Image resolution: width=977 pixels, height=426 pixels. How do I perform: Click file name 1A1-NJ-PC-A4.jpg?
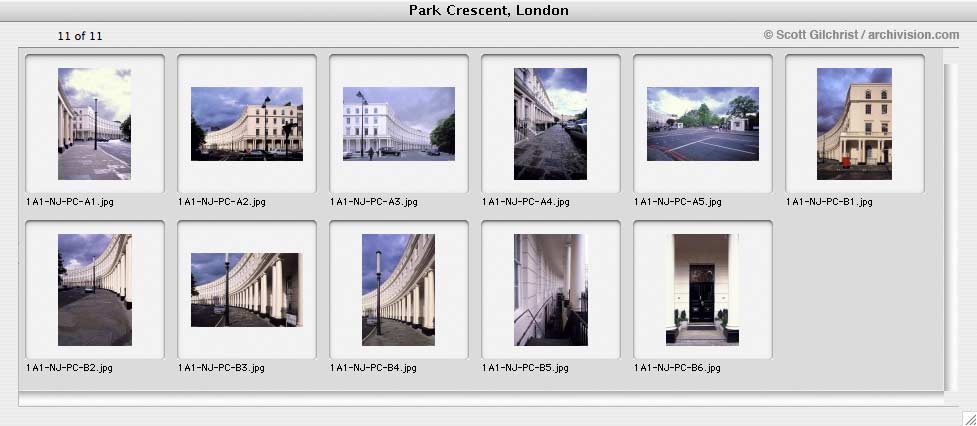(x=526, y=202)
